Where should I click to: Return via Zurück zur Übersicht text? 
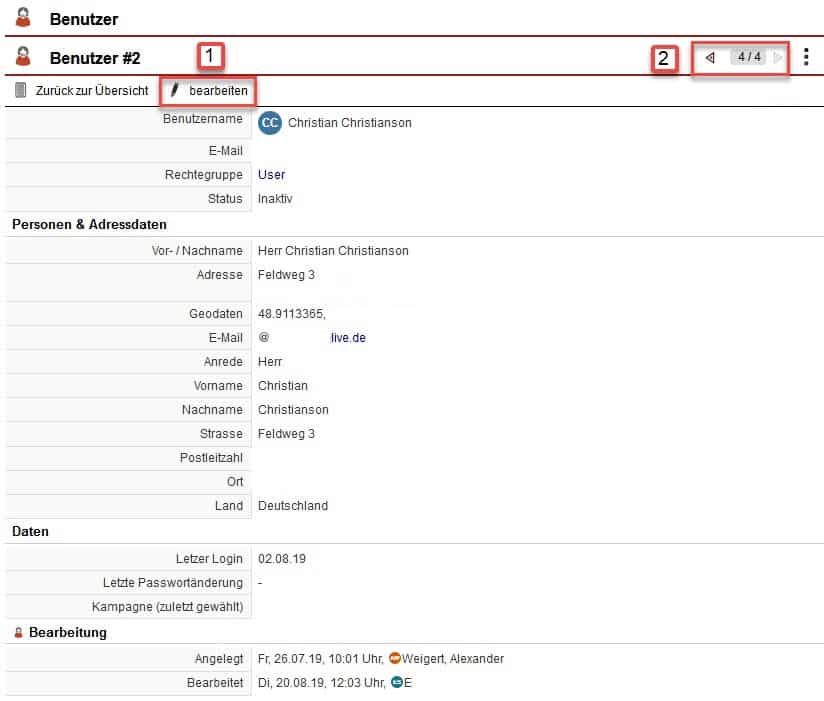point(92,91)
